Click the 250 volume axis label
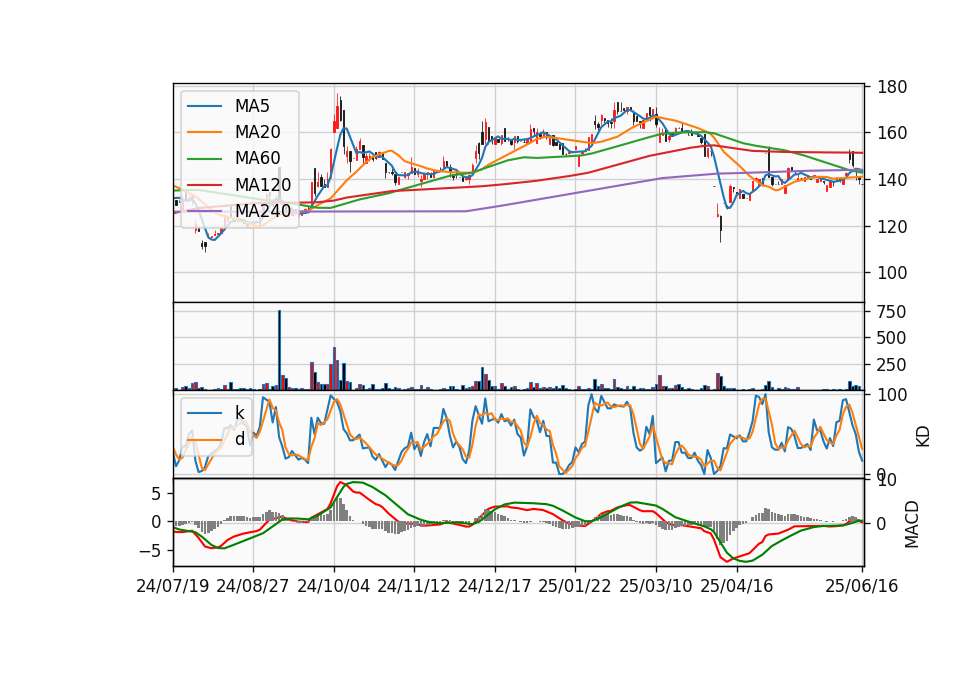The image size is (960, 690). pyautogui.click(x=891, y=365)
